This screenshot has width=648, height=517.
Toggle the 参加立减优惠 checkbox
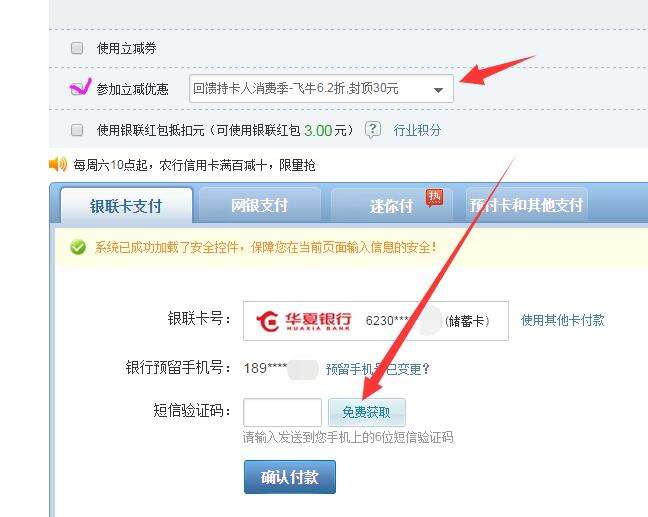coord(77,88)
